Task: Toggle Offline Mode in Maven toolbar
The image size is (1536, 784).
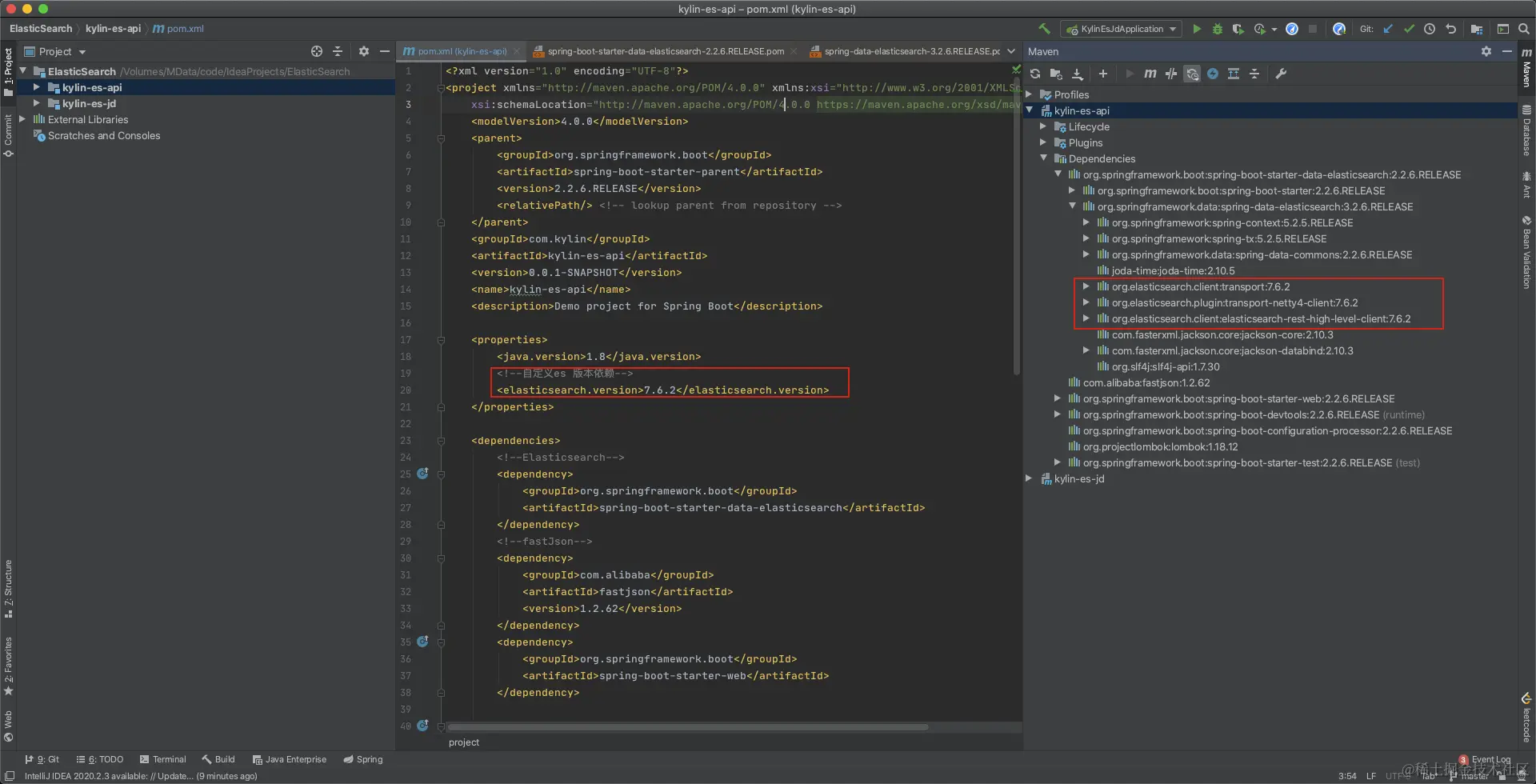Action: click(x=1171, y=74)
